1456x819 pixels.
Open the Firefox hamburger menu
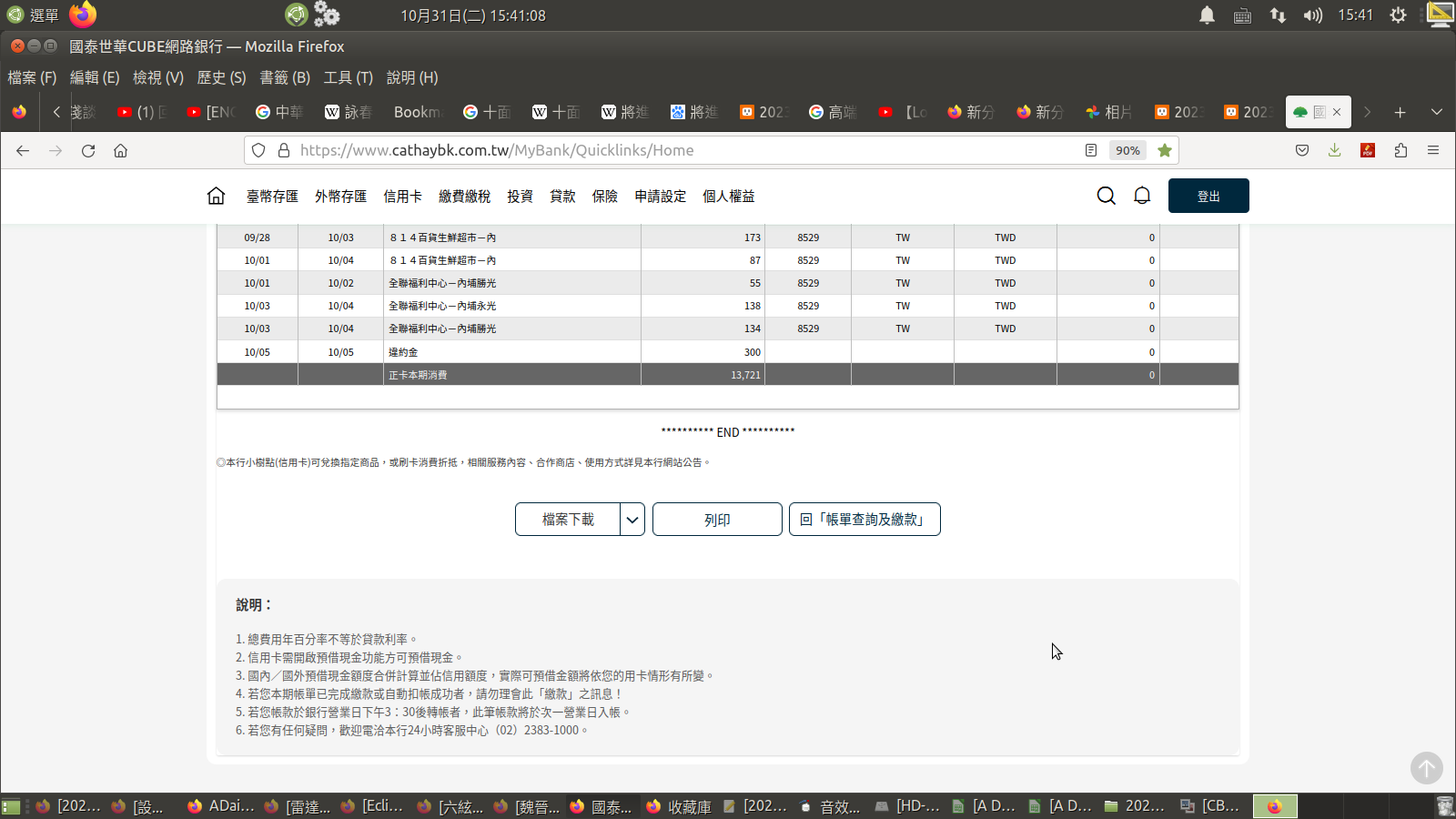tap(1433, 150)
